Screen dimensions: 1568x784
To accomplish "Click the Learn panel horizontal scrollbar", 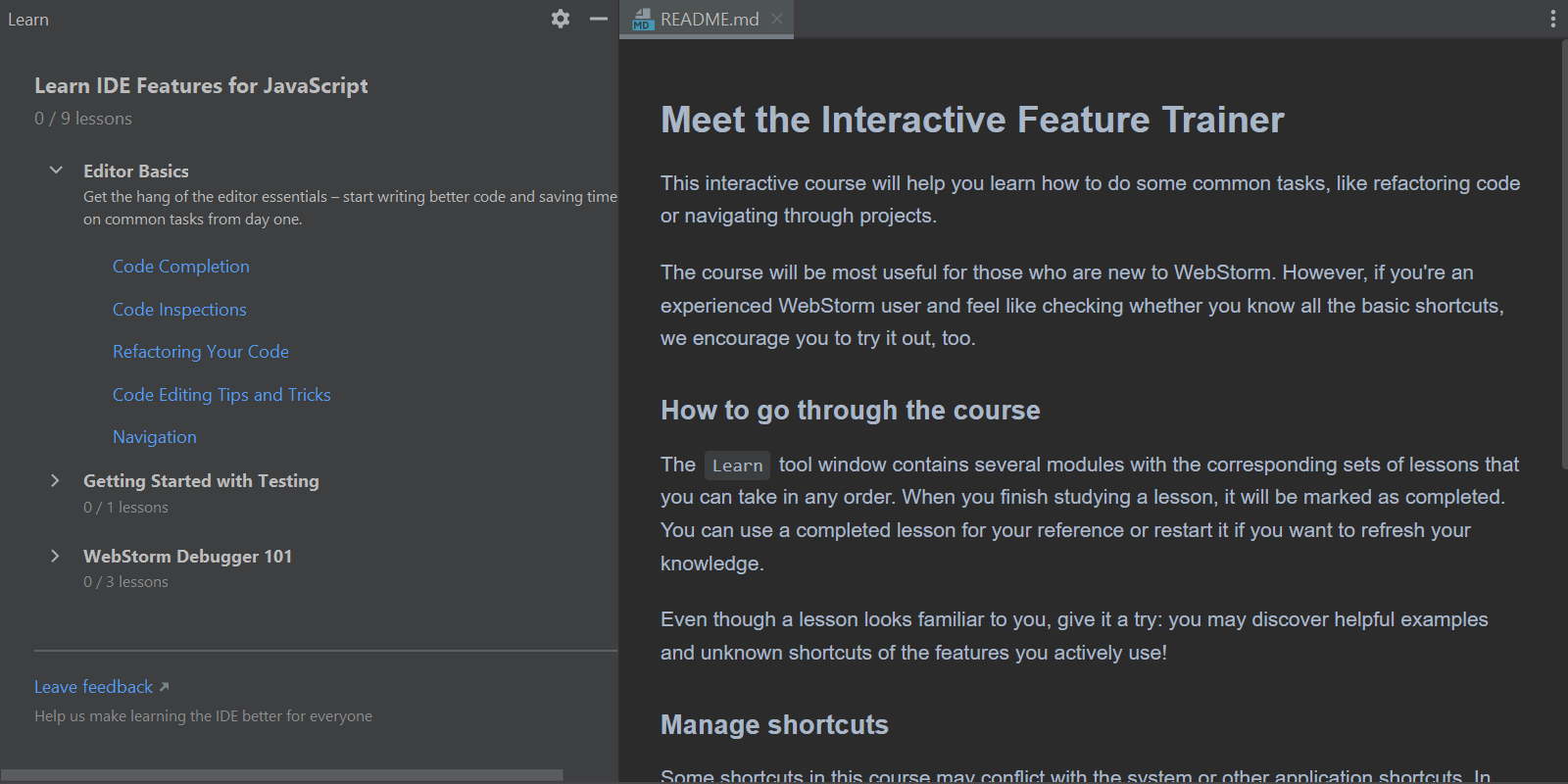I will pyautogui.click(x=281, y=775).
